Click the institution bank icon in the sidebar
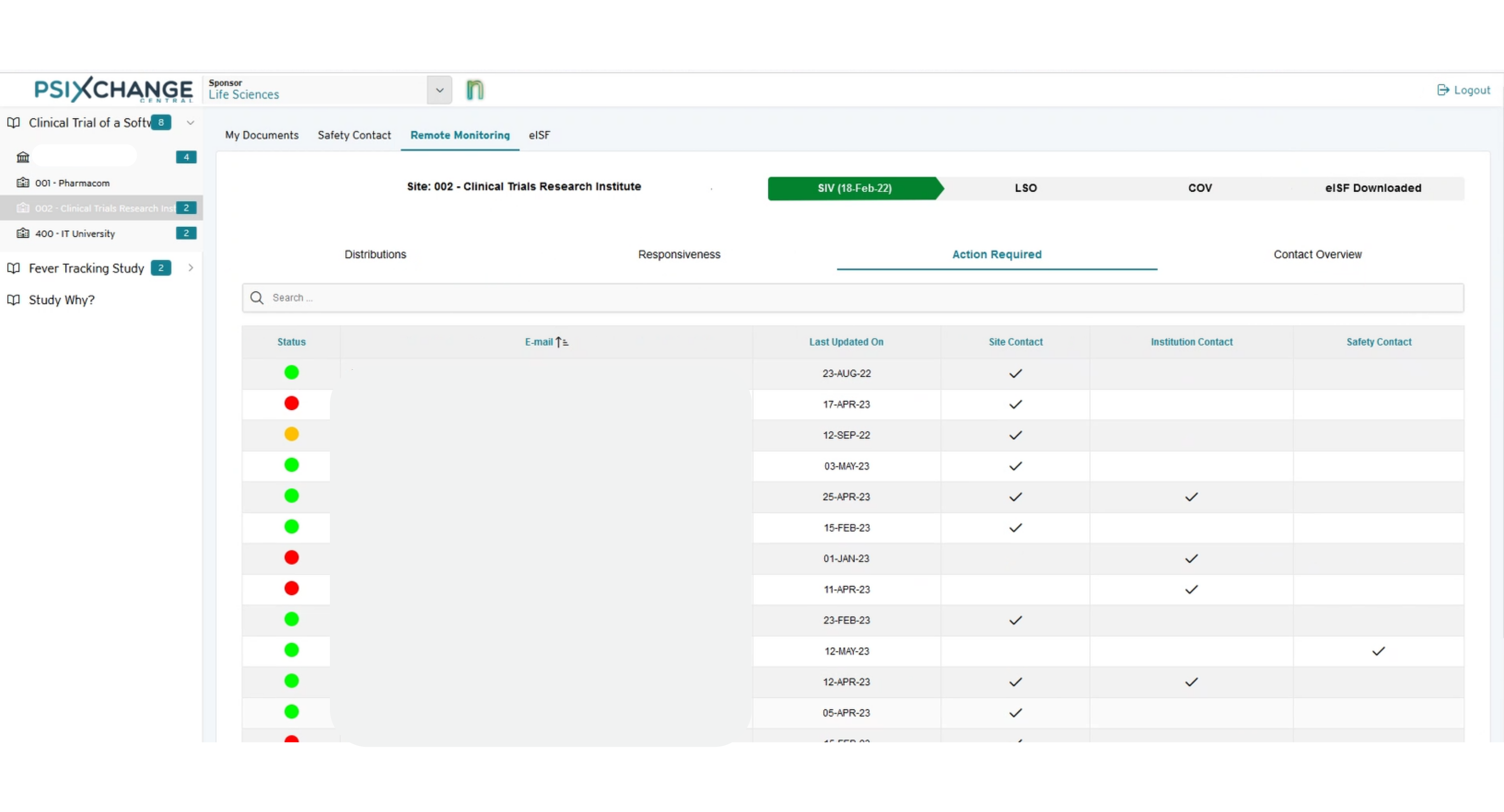The image size is (1504, 812). point(23,157)
